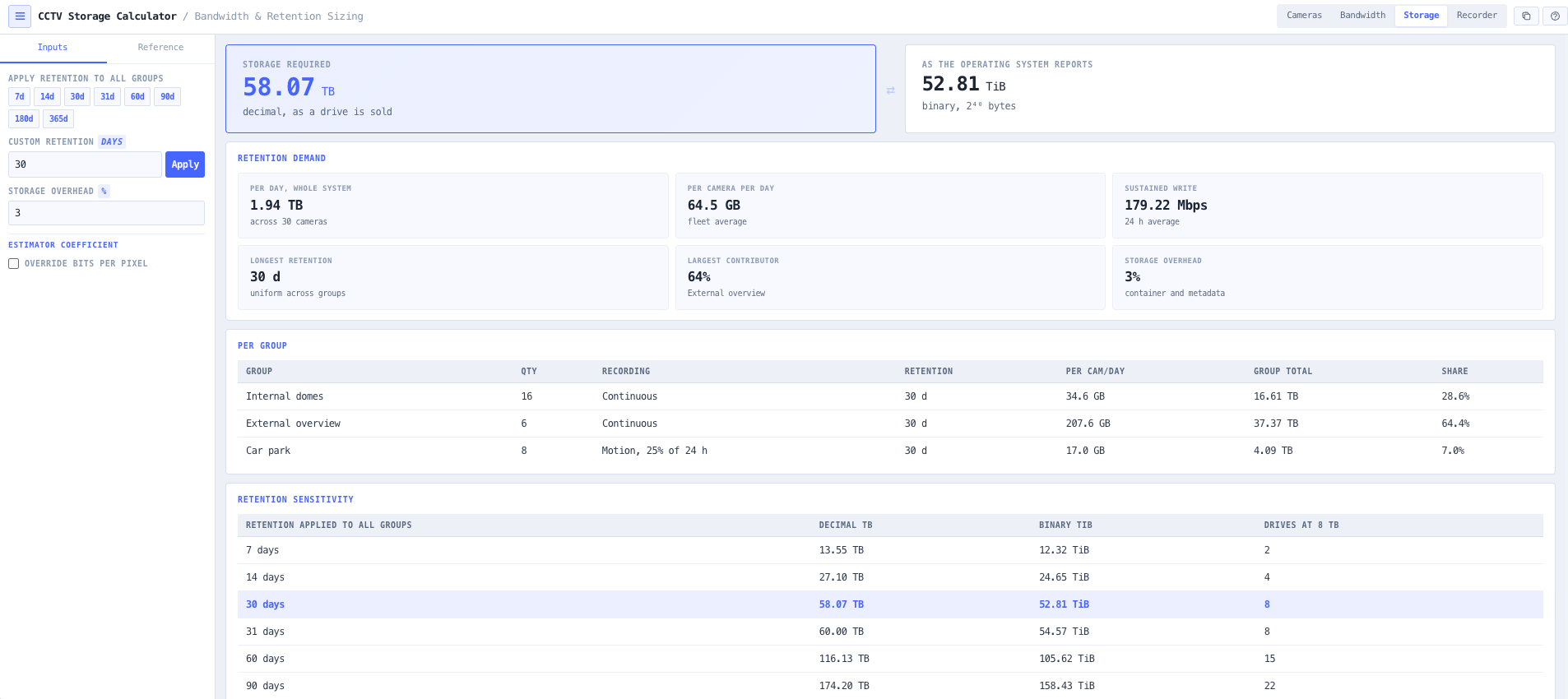Click the blue Apply button
The width and height of the screenshot is (1568, 699).
tap(185, 164)
